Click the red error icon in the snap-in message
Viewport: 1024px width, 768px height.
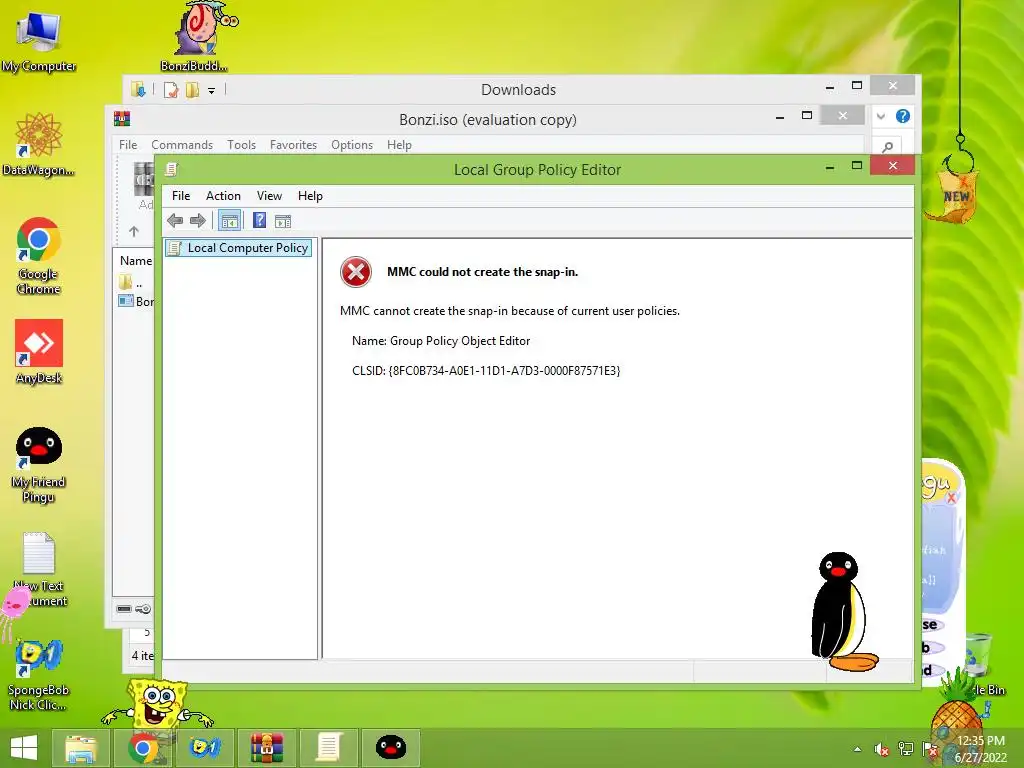pyautogui.click(x=356, y=272)
